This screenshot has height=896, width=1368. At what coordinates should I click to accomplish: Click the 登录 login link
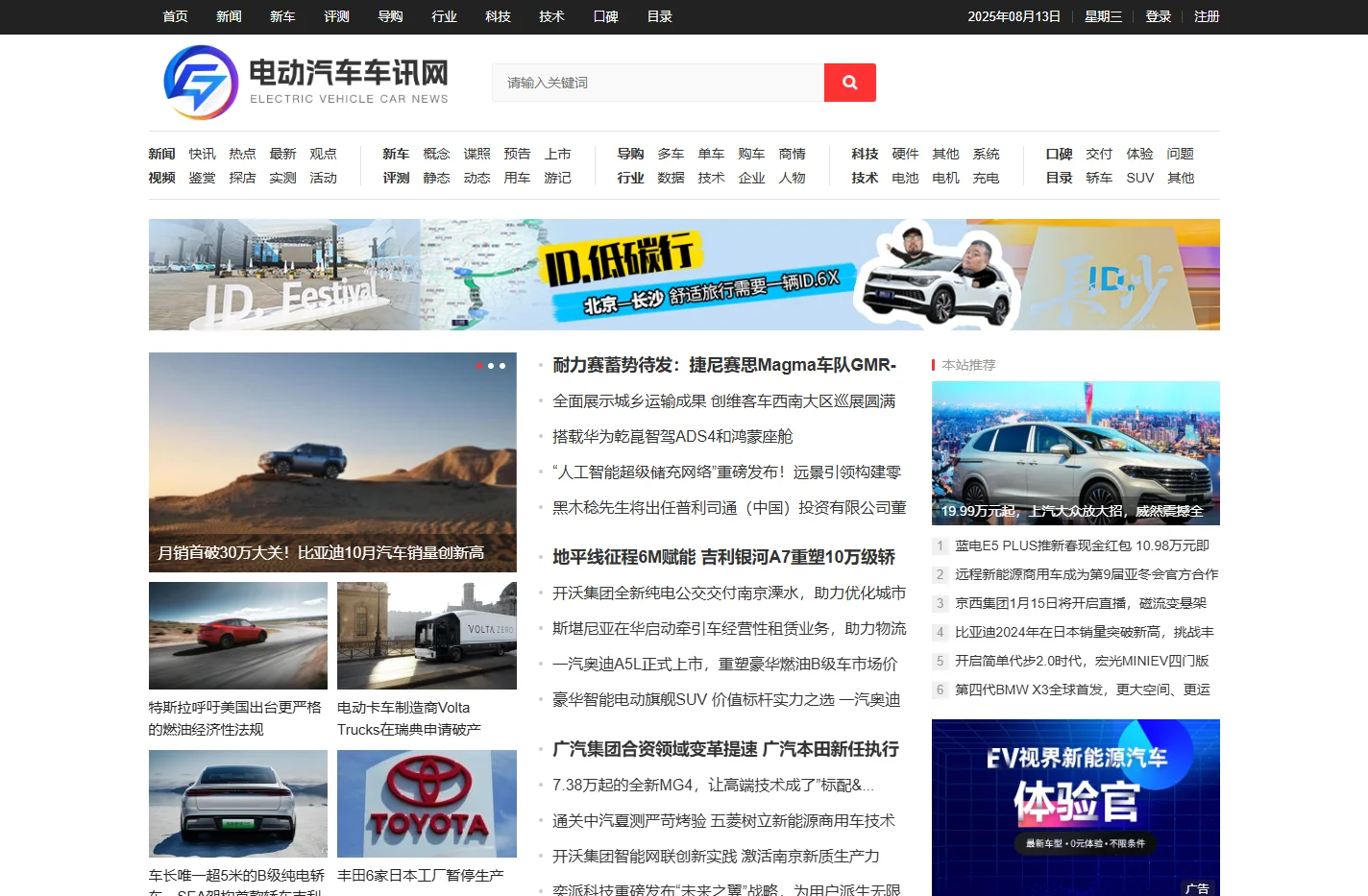[x=1158, y=16]
